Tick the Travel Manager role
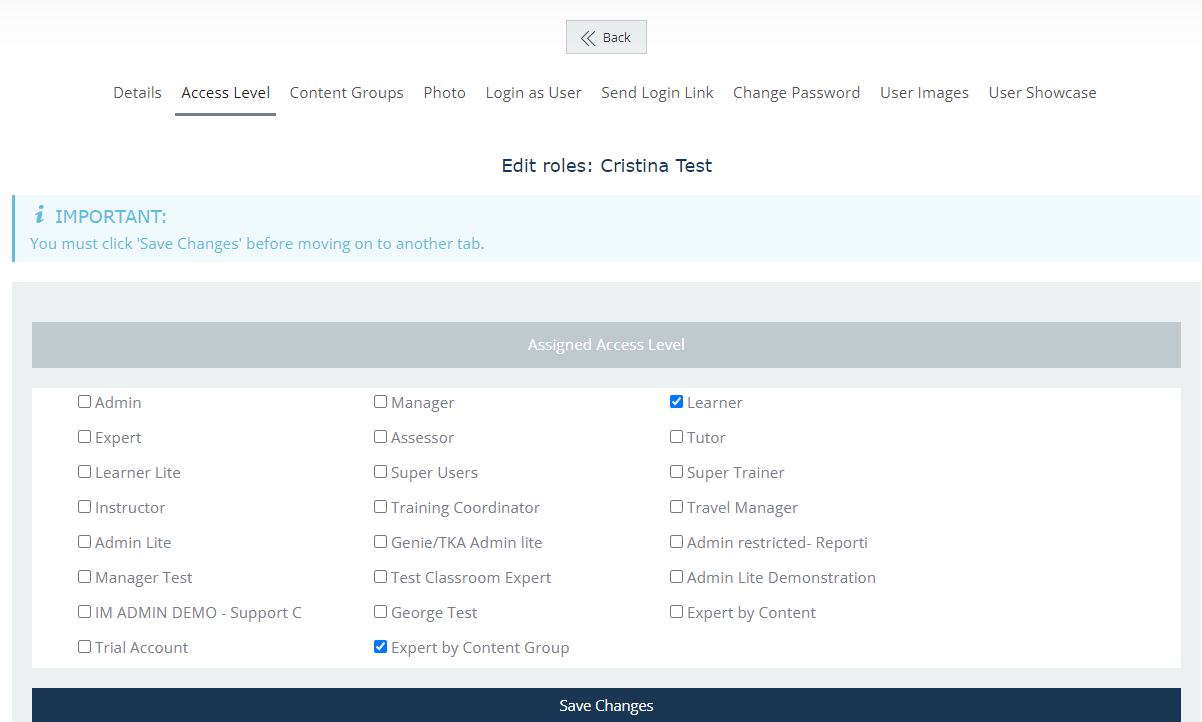Image resolution: width=1202 pixels, height=722 pixels. 677,507
